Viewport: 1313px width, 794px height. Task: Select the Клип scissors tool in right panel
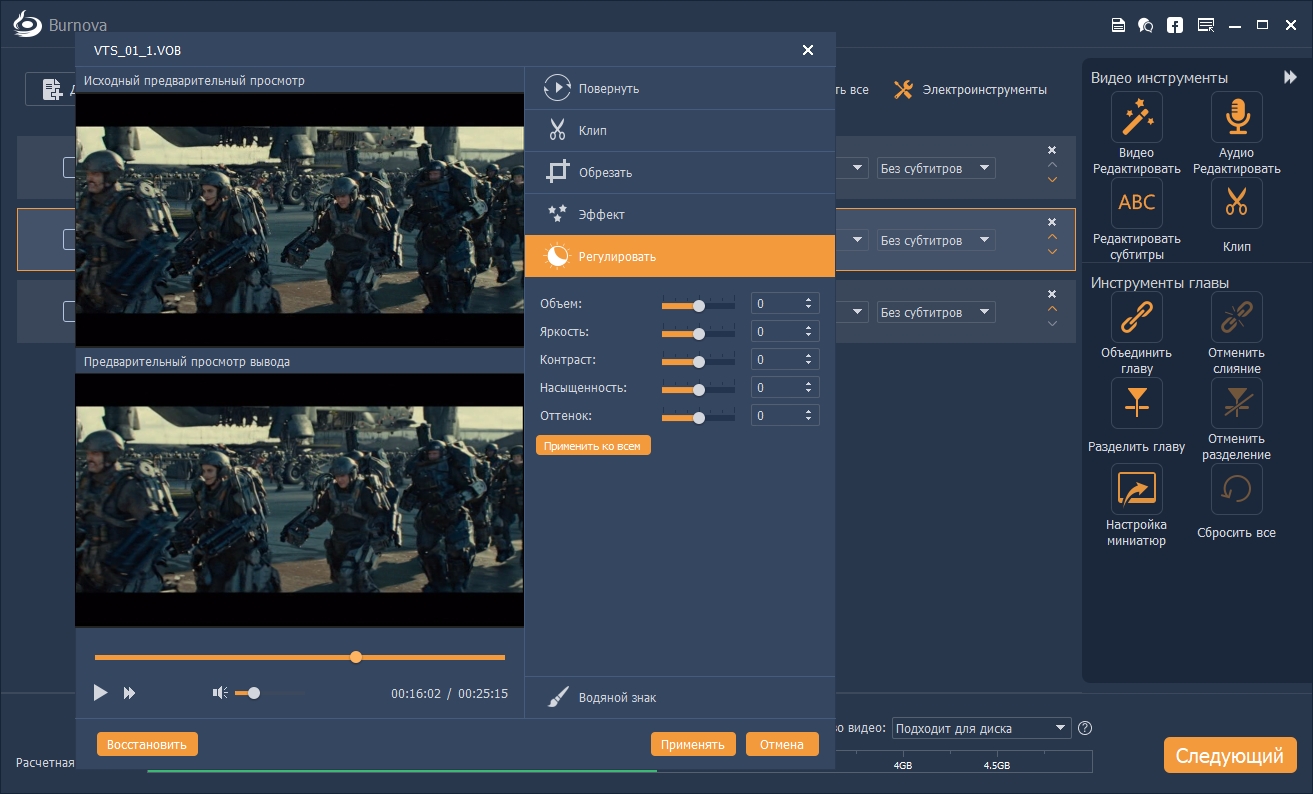coord(1236,204)
